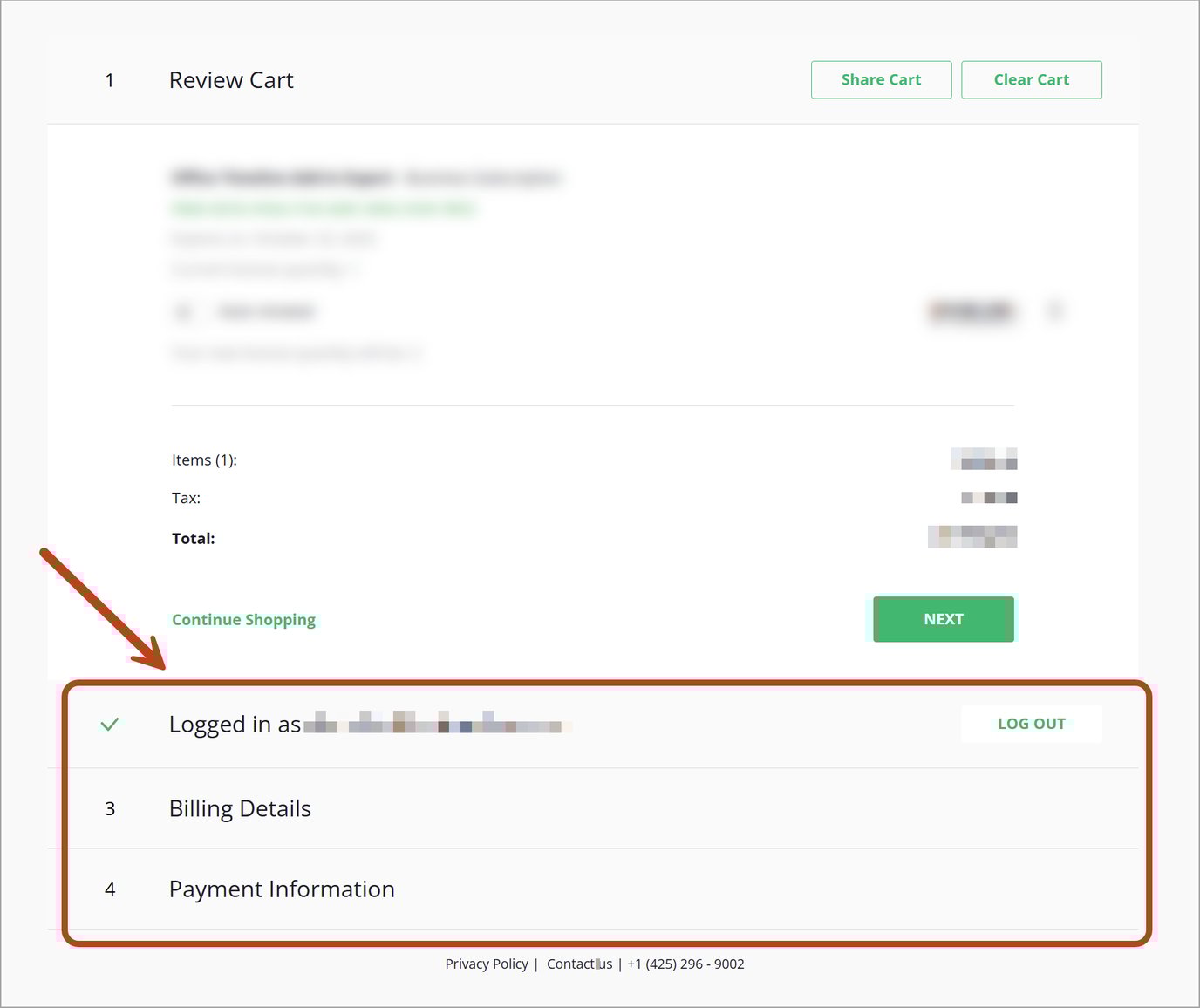Image resolution: width=1200 pixels, height=1008 pixels.
Task: Click the Share Cart button
Action: pyautogui.click(x=881, y=79)
